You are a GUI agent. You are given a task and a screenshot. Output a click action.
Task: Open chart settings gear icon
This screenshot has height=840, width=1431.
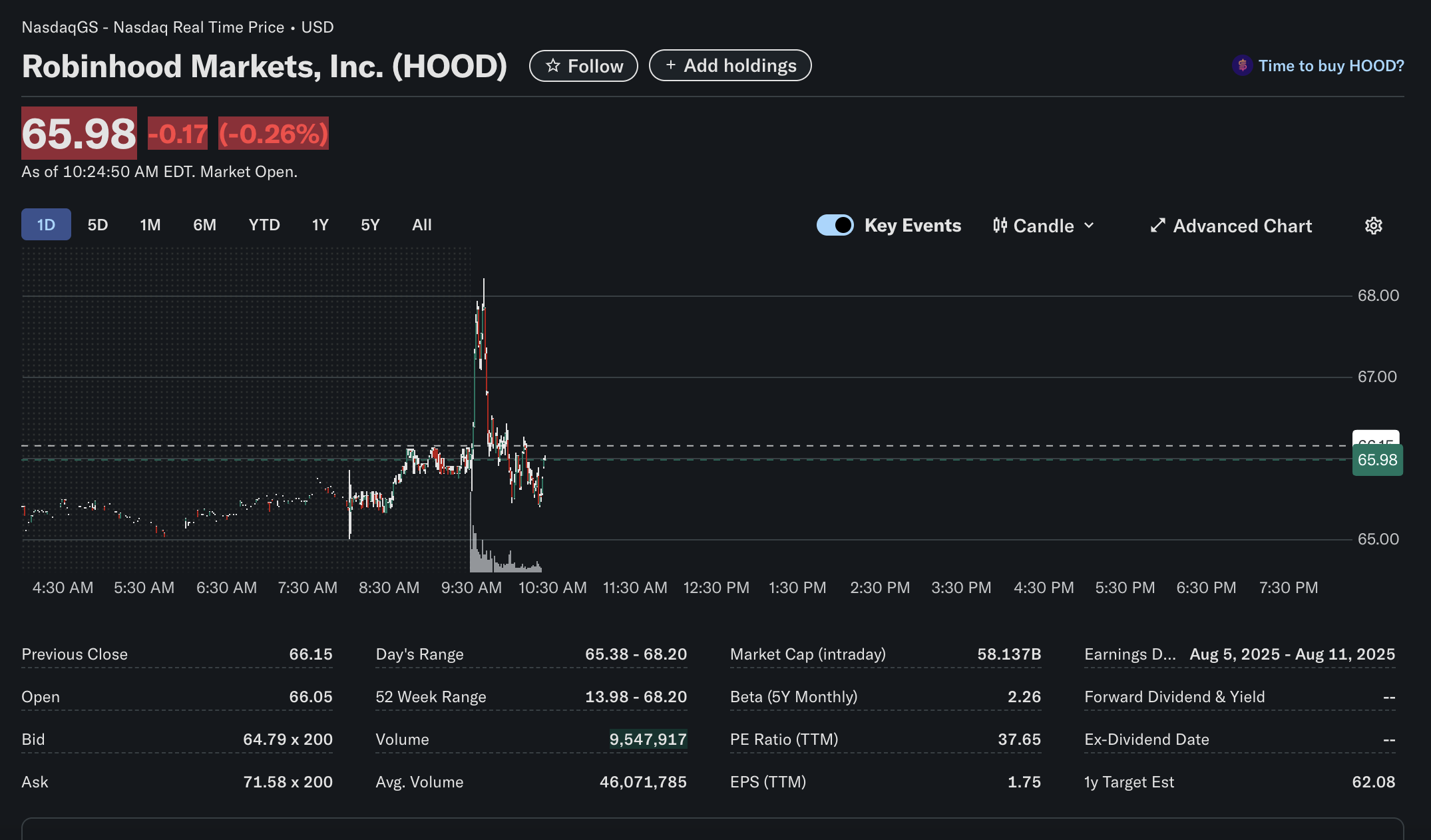1374,226
